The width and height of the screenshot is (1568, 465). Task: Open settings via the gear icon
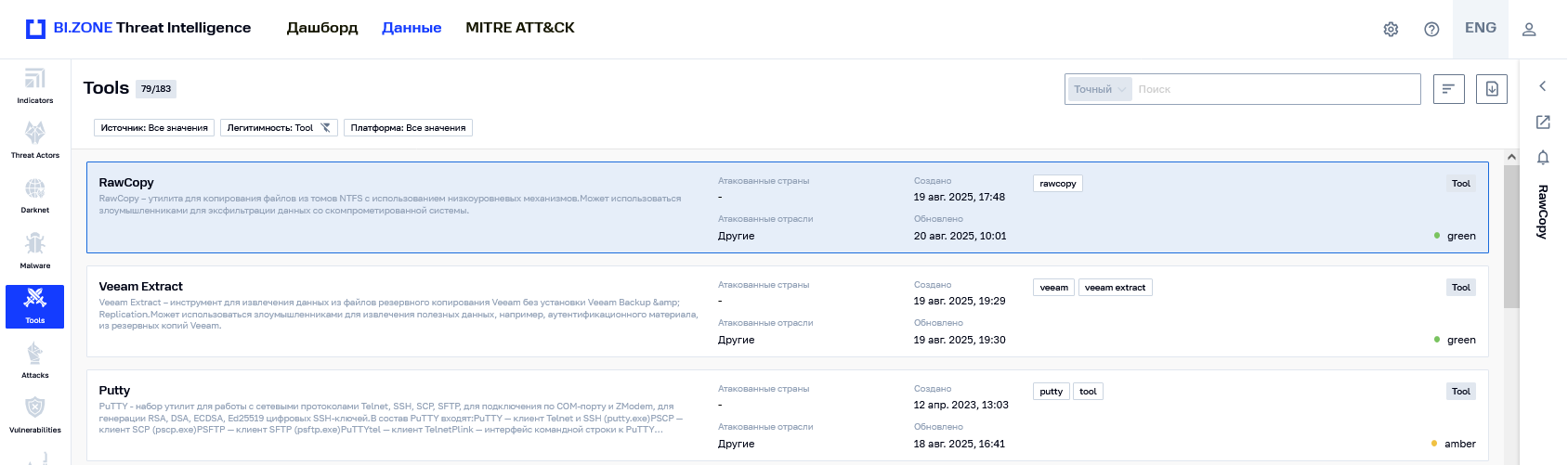click(1391, 29)
